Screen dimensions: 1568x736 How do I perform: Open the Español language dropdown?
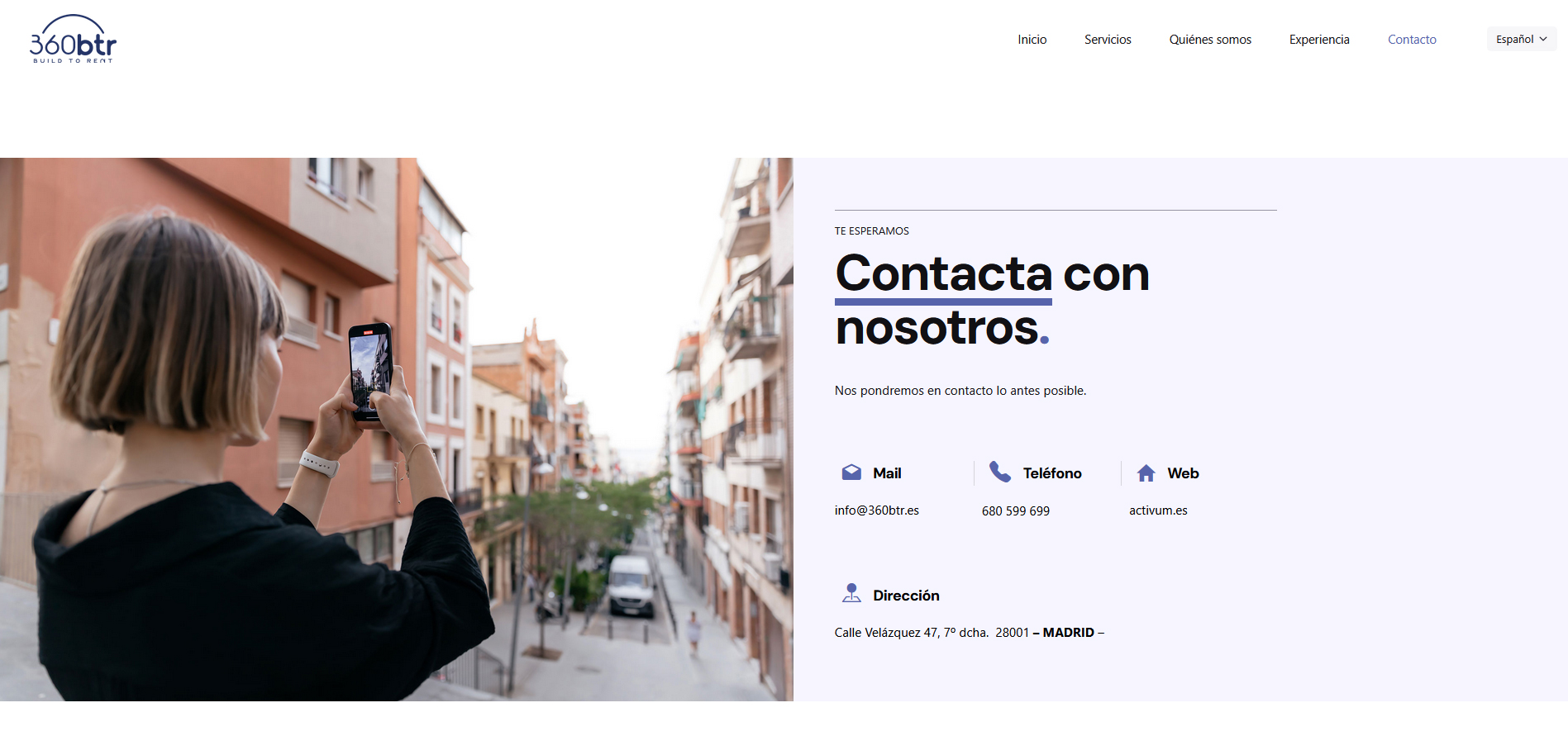click(x=1521, y=39)
